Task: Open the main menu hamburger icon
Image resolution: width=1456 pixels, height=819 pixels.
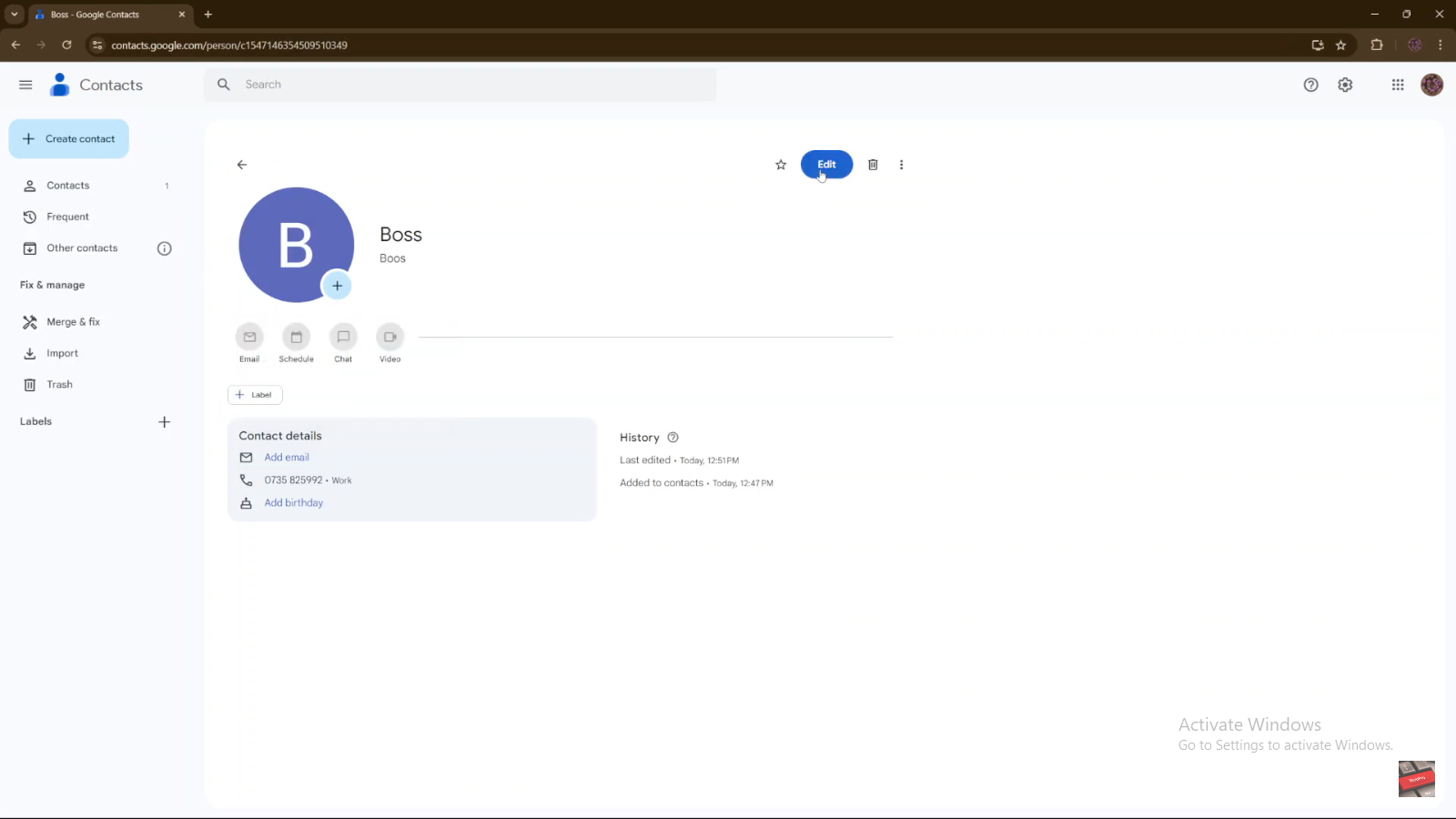Action: (x=25, y=85)
